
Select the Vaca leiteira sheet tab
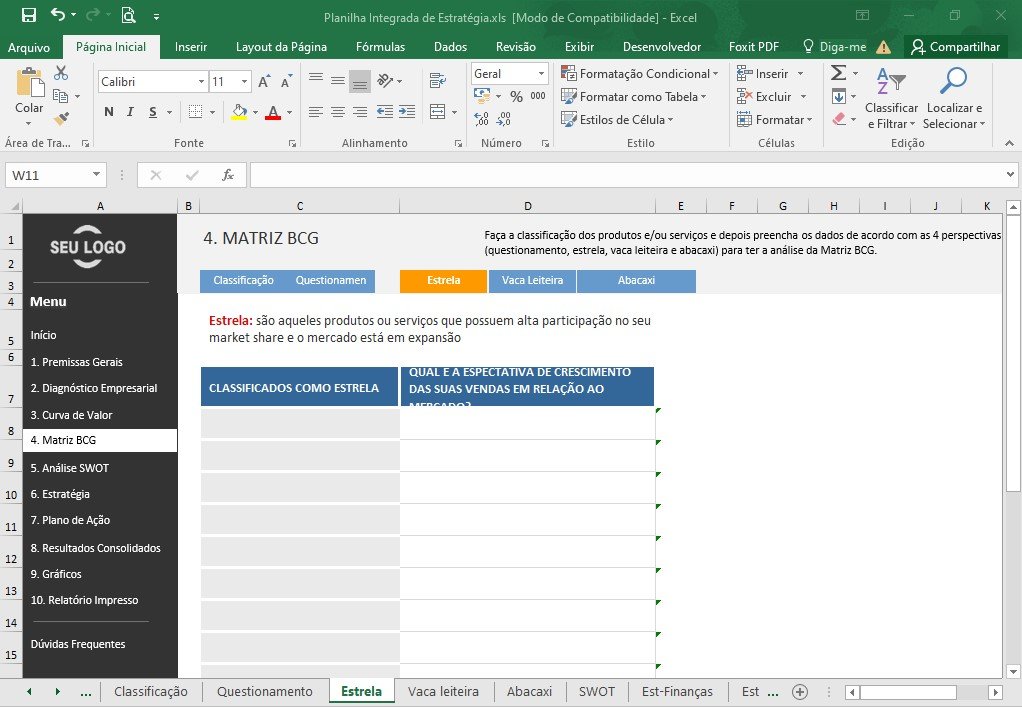coord(443,691)
